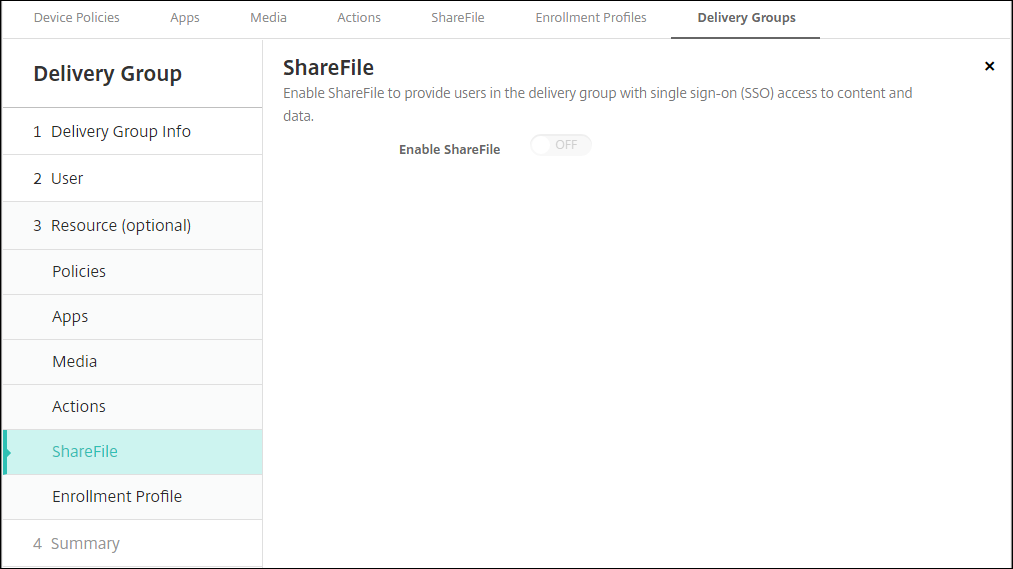
Task: Click the ShareFile page heading
Action: (328, 67)
